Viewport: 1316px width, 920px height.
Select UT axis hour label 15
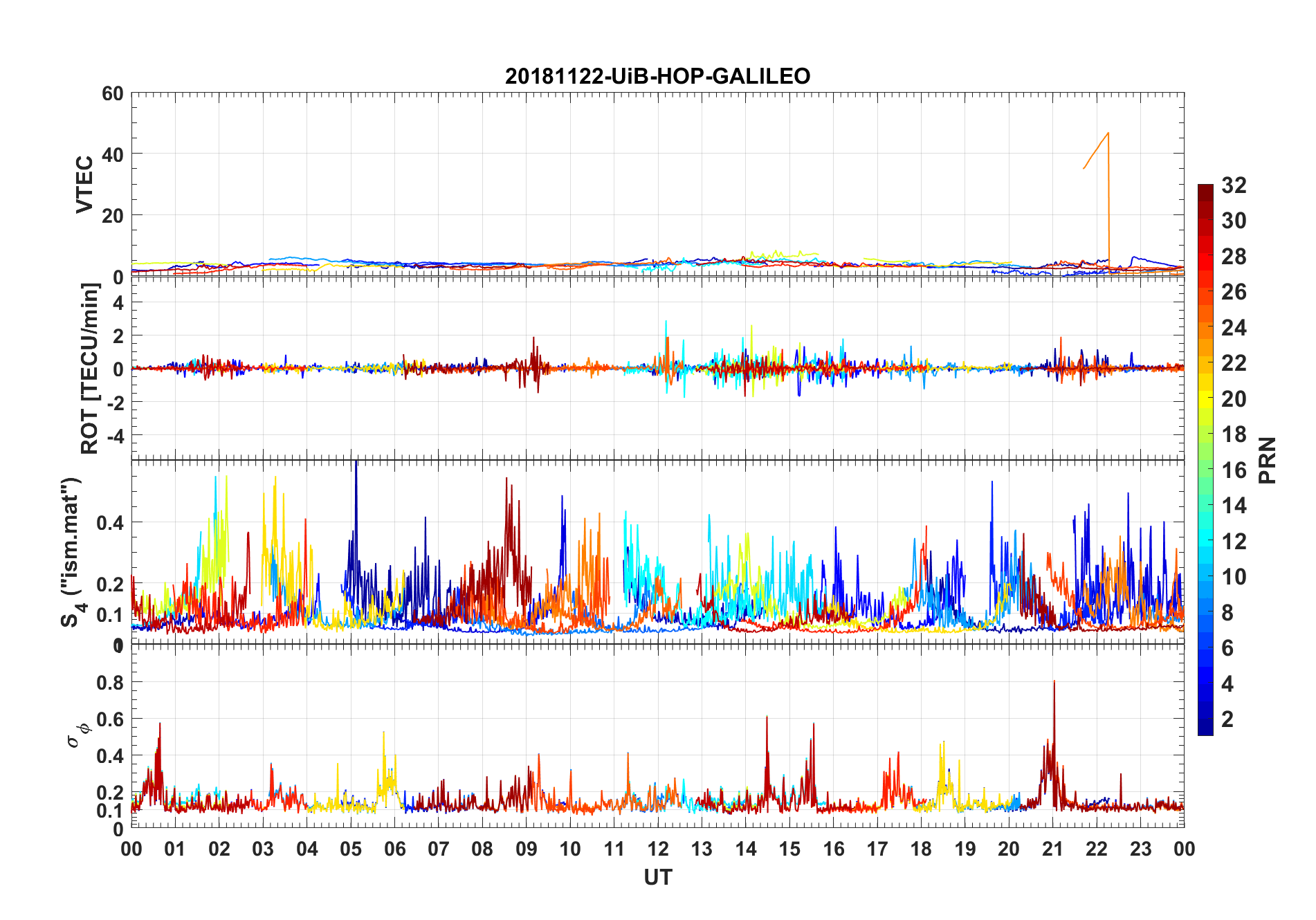[789, 849]
